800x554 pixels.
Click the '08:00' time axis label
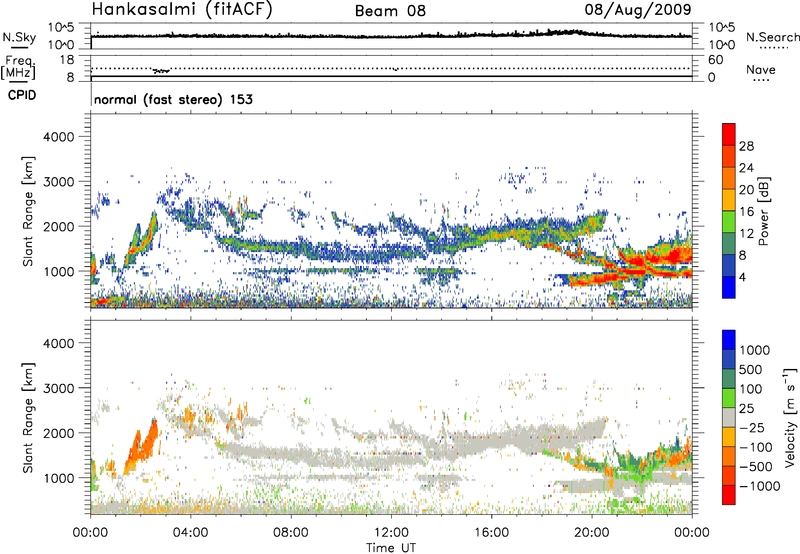pyautogui.click(x=291, y=533)
